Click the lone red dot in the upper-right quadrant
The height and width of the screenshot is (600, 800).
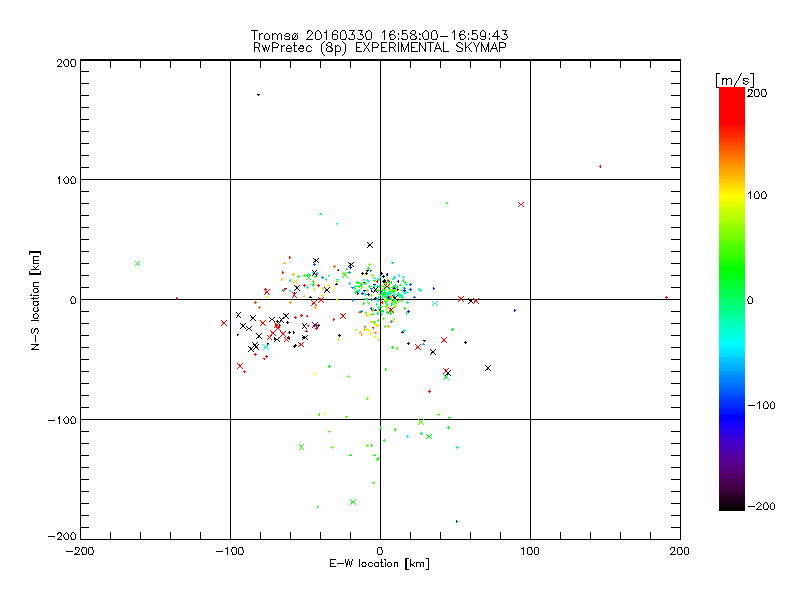point(600,166)
